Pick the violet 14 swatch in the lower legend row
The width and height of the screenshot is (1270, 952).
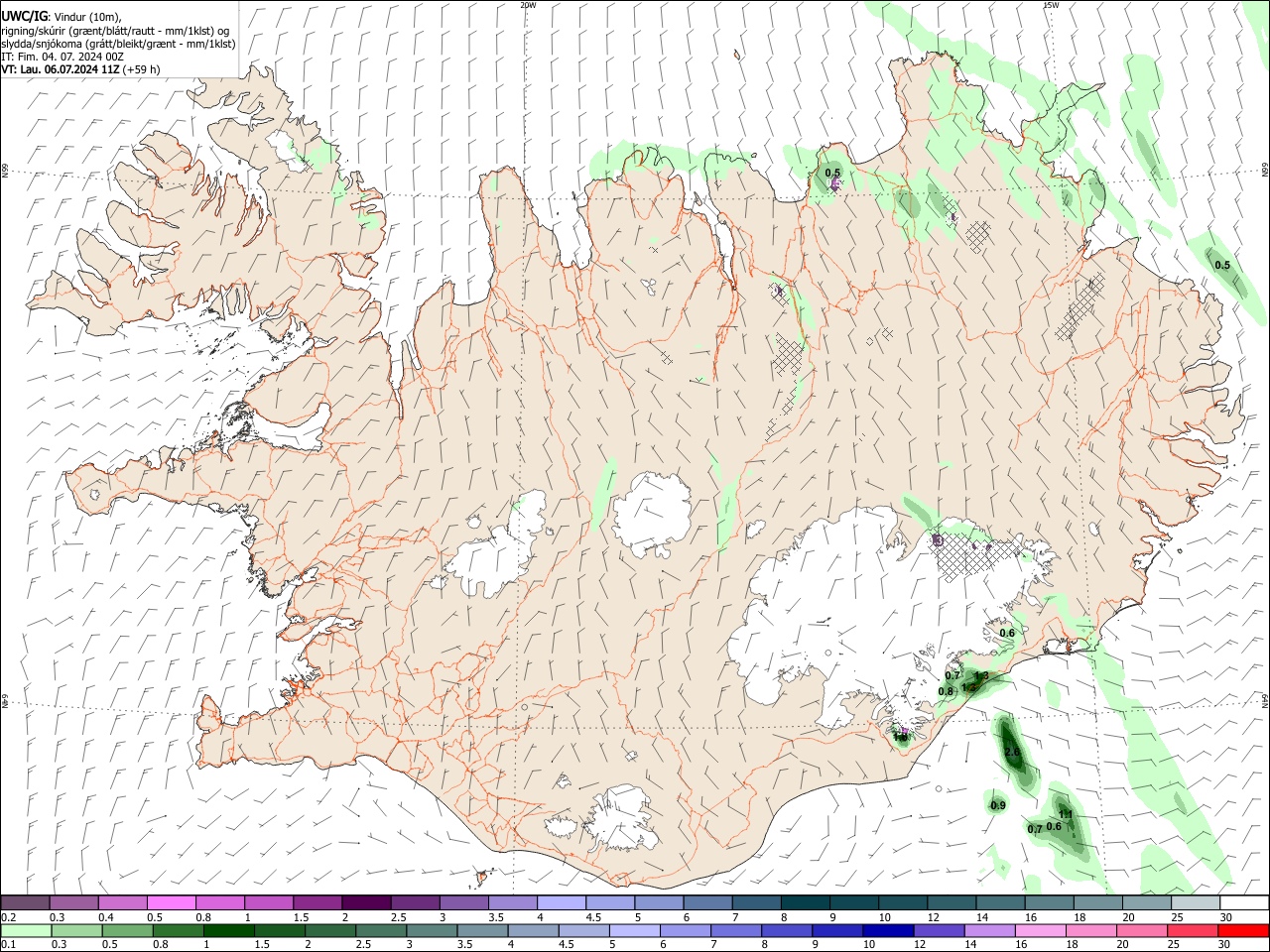click(989, 930)
